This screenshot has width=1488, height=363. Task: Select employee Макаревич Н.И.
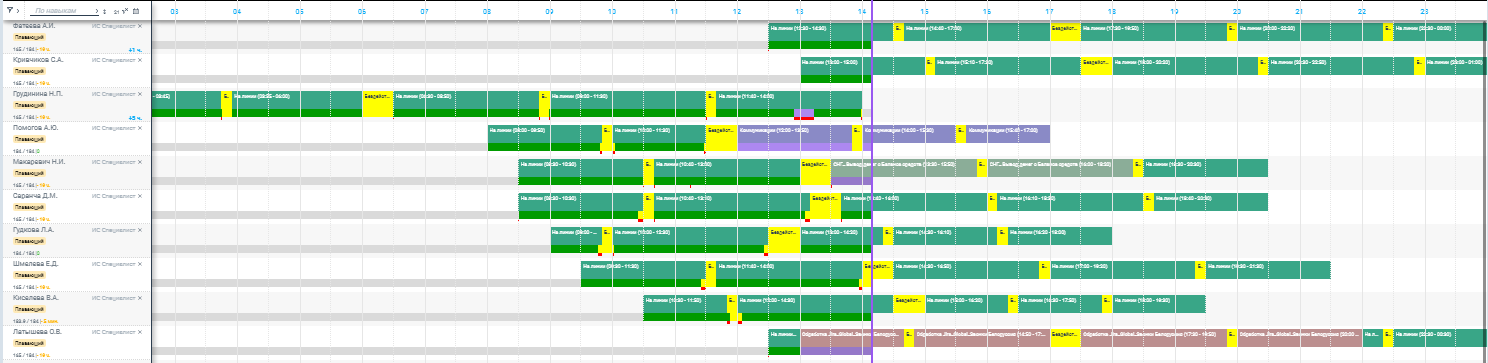coord(39,162)
